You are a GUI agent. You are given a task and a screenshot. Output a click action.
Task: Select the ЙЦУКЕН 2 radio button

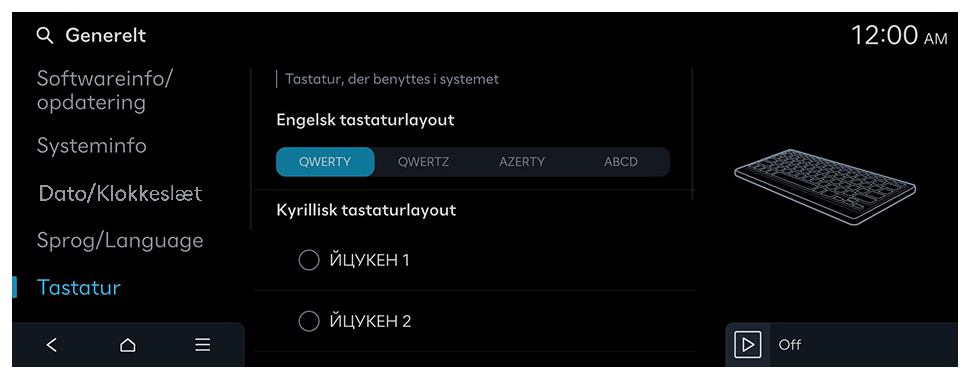click(309, 322)
